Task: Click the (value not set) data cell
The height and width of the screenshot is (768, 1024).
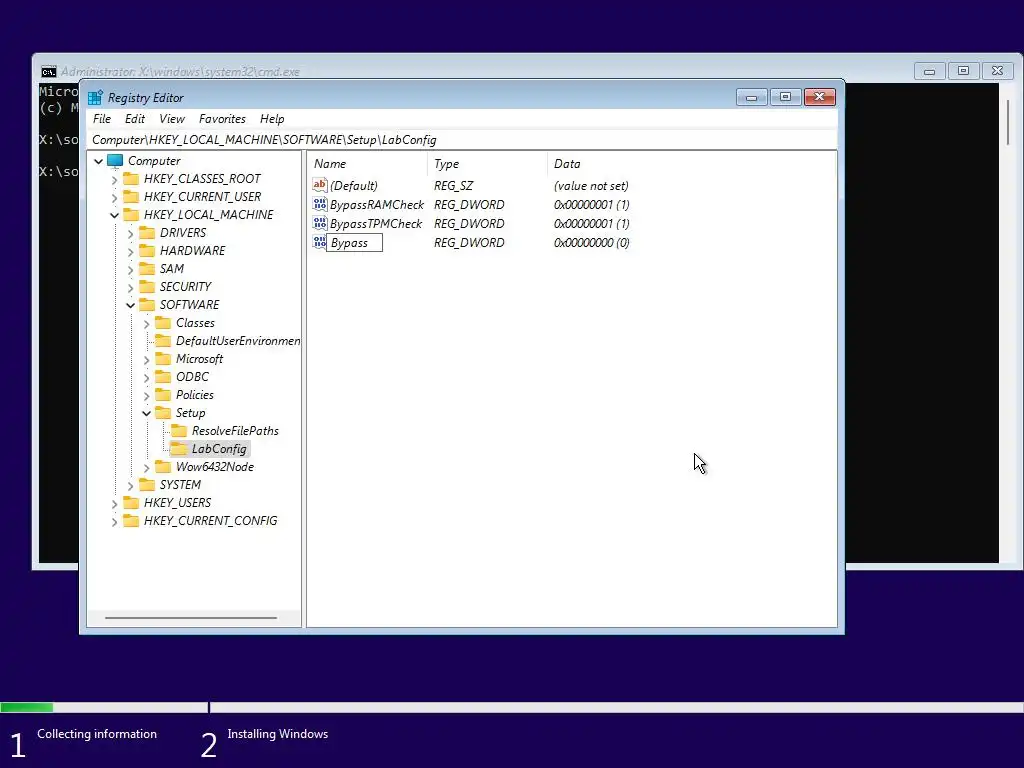Action: tap(591, 185)
